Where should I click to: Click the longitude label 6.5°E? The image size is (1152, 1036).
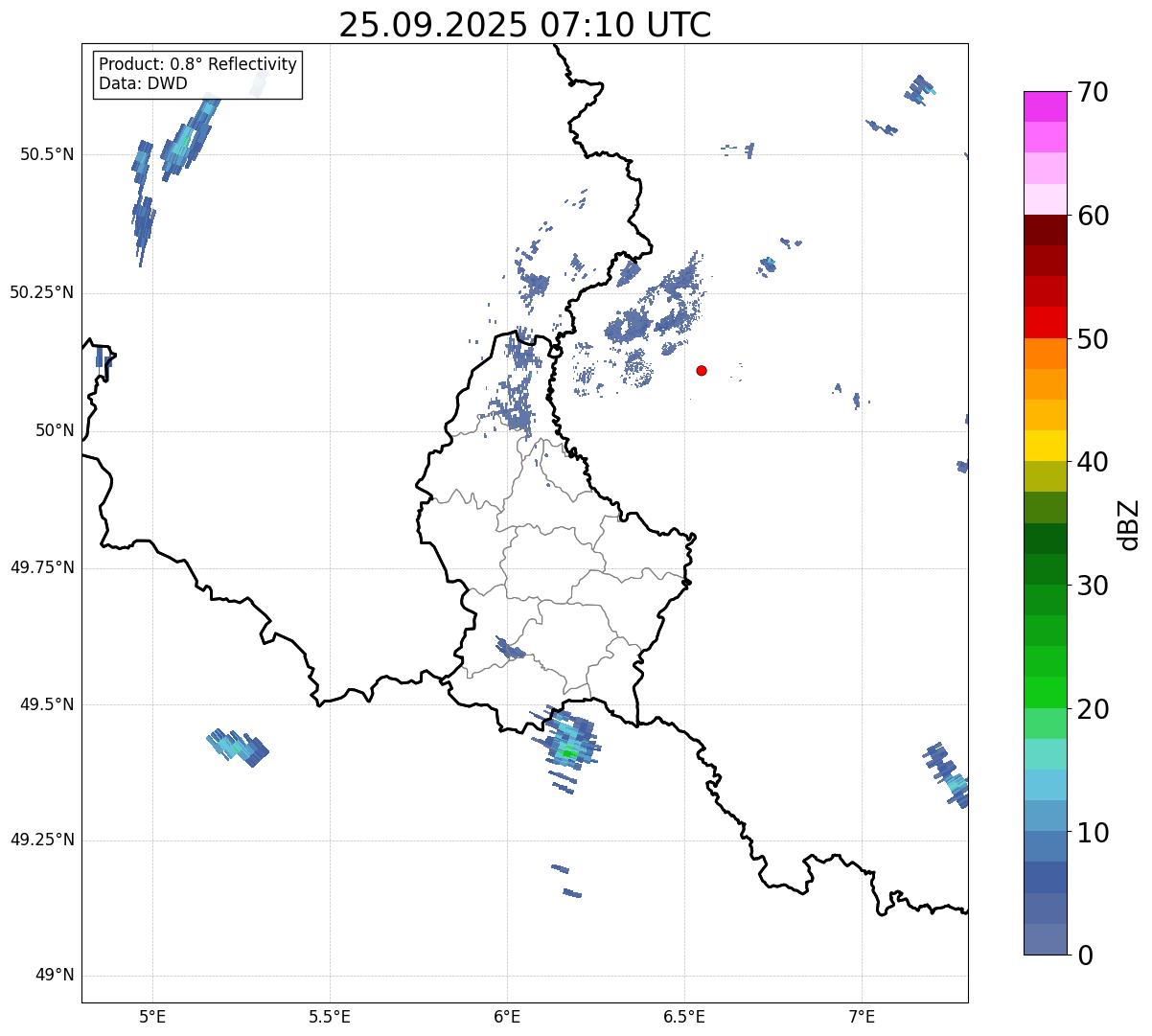point(685,1016)
